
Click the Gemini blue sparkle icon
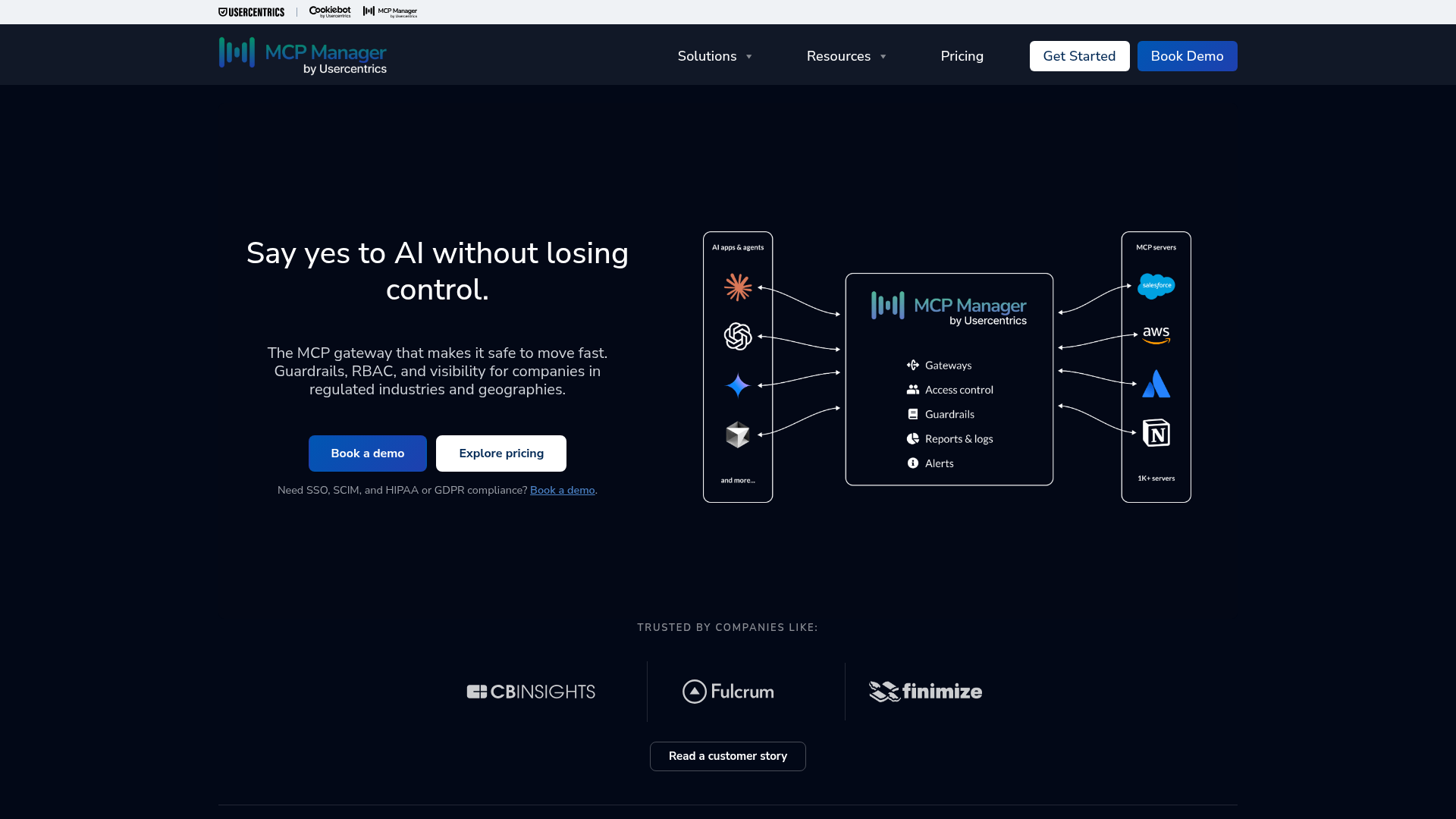738,385
